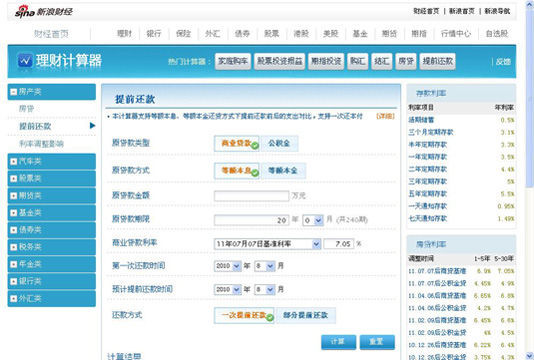The image size is (534, 360).
Task: Open the loan term months dropdown
Action: coord(318,221)
